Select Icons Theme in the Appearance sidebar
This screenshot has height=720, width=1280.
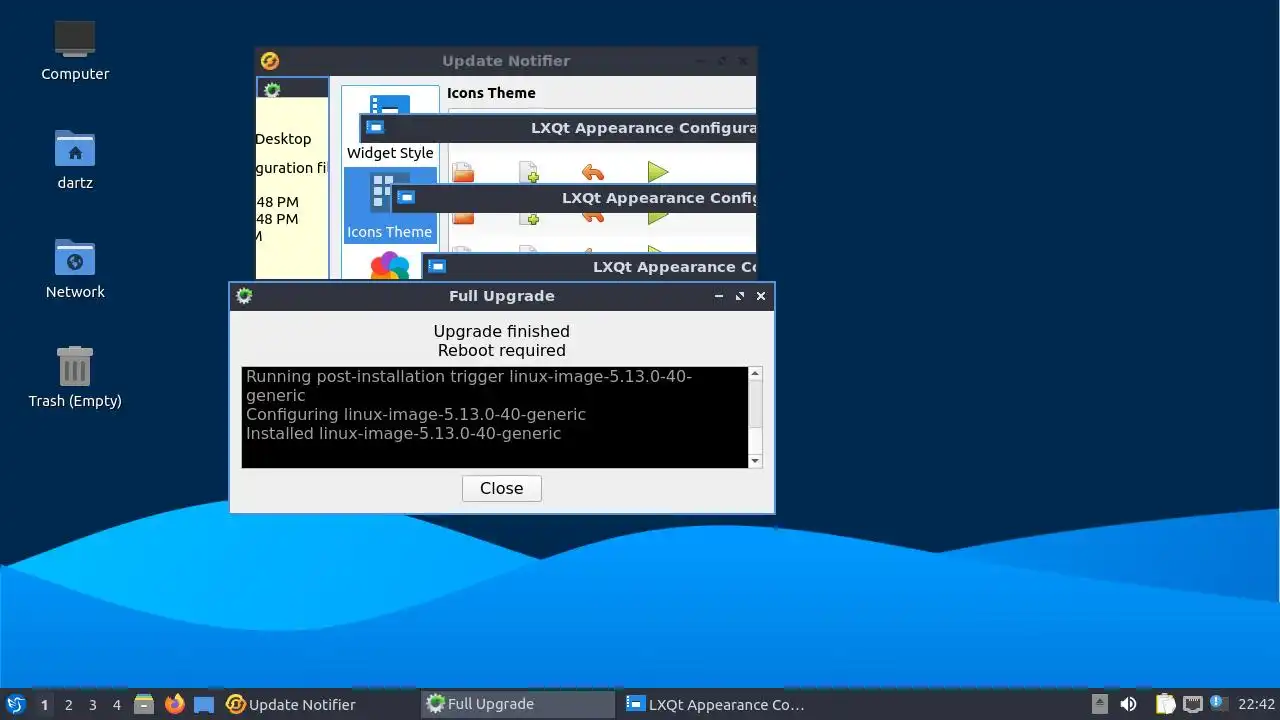point(390,205)
